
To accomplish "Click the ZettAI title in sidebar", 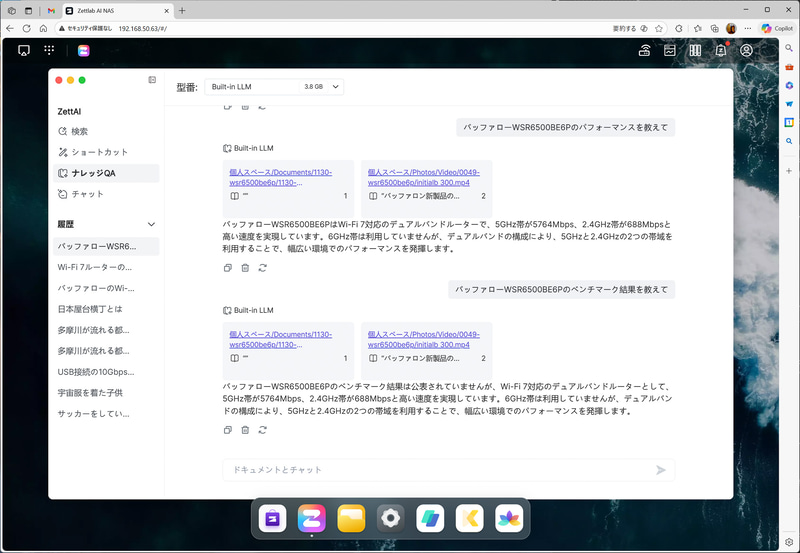I will coord(69,112).
